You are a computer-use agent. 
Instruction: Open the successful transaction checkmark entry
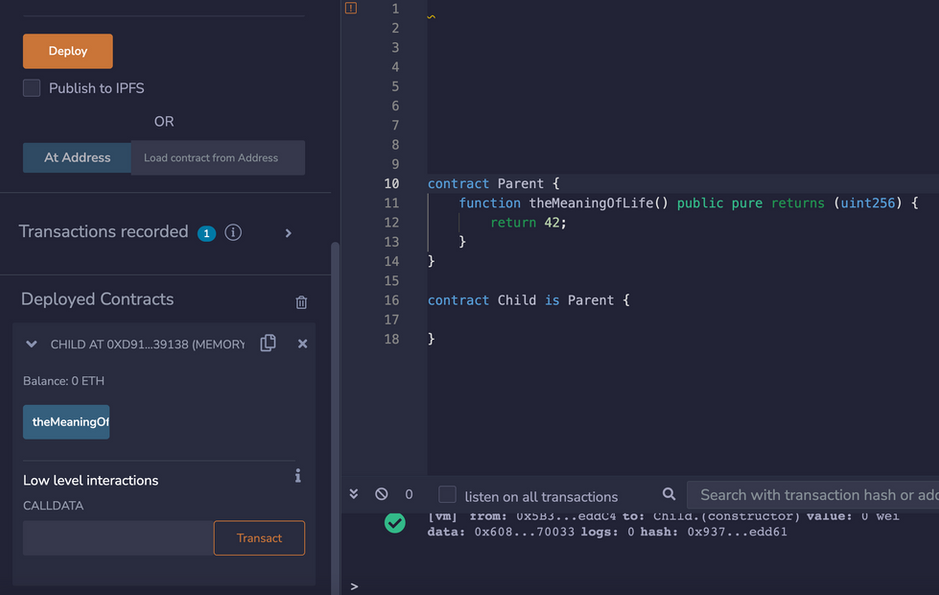click(395, 523)
